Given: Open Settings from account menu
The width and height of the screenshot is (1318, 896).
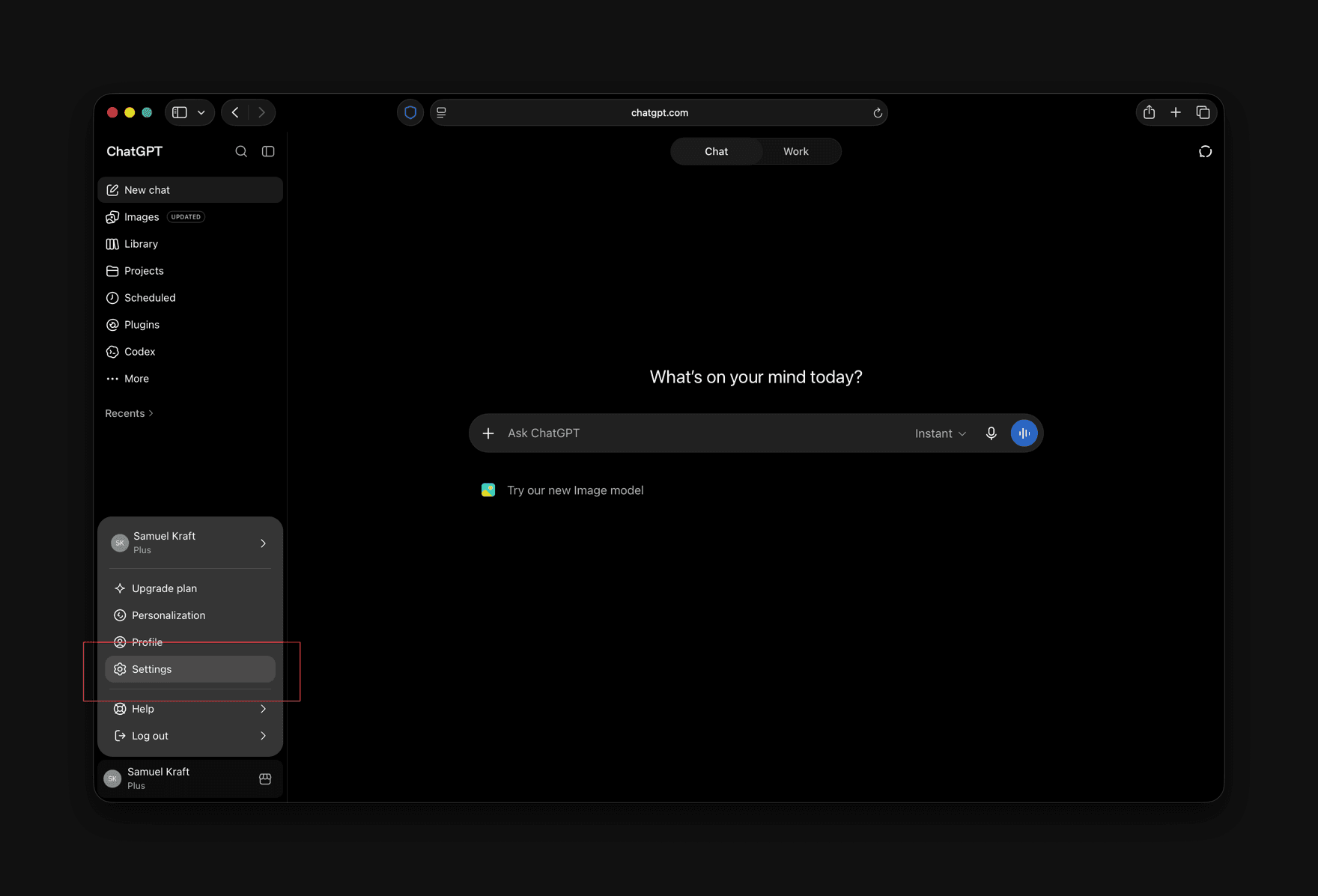Looking at the screenshot, I should click(x=190, y=669).
